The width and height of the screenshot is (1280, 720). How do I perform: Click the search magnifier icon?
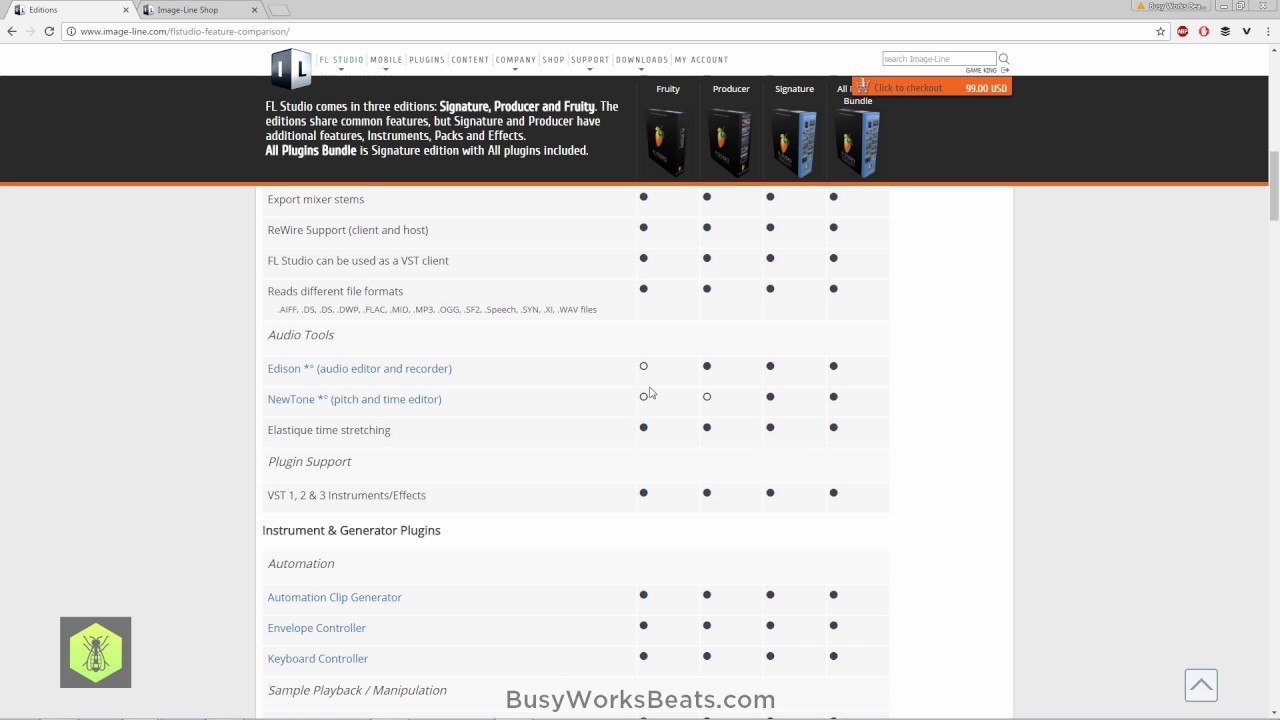coord(1004,59)
